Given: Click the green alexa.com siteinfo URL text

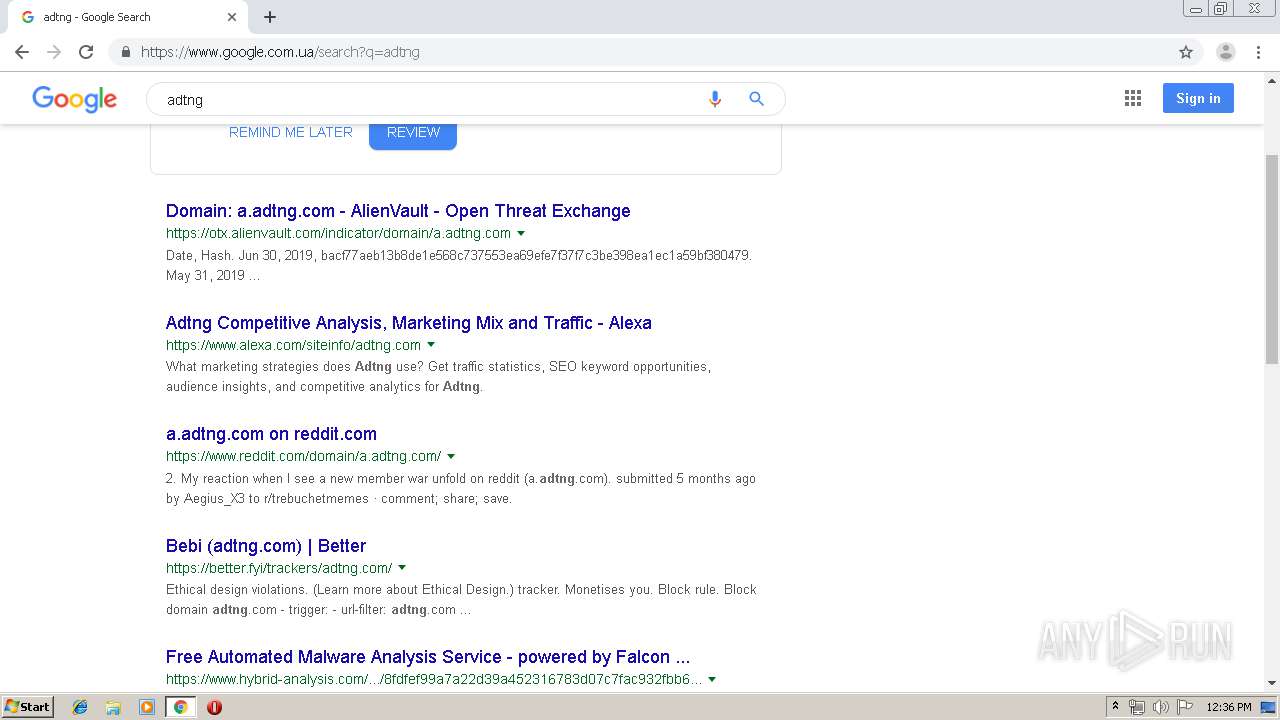Looking at the screenshot, I should (x=293, y=345).
